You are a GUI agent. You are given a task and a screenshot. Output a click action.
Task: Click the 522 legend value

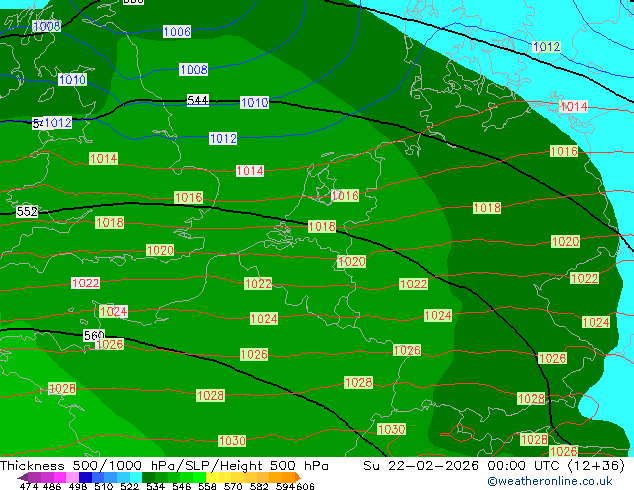(x=129, y=486)
